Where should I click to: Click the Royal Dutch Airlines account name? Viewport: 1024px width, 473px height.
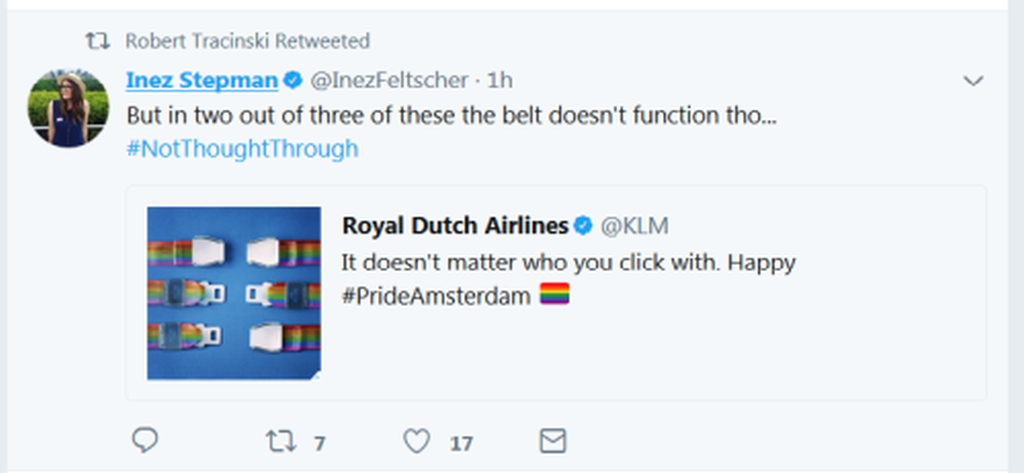[455, 226]
